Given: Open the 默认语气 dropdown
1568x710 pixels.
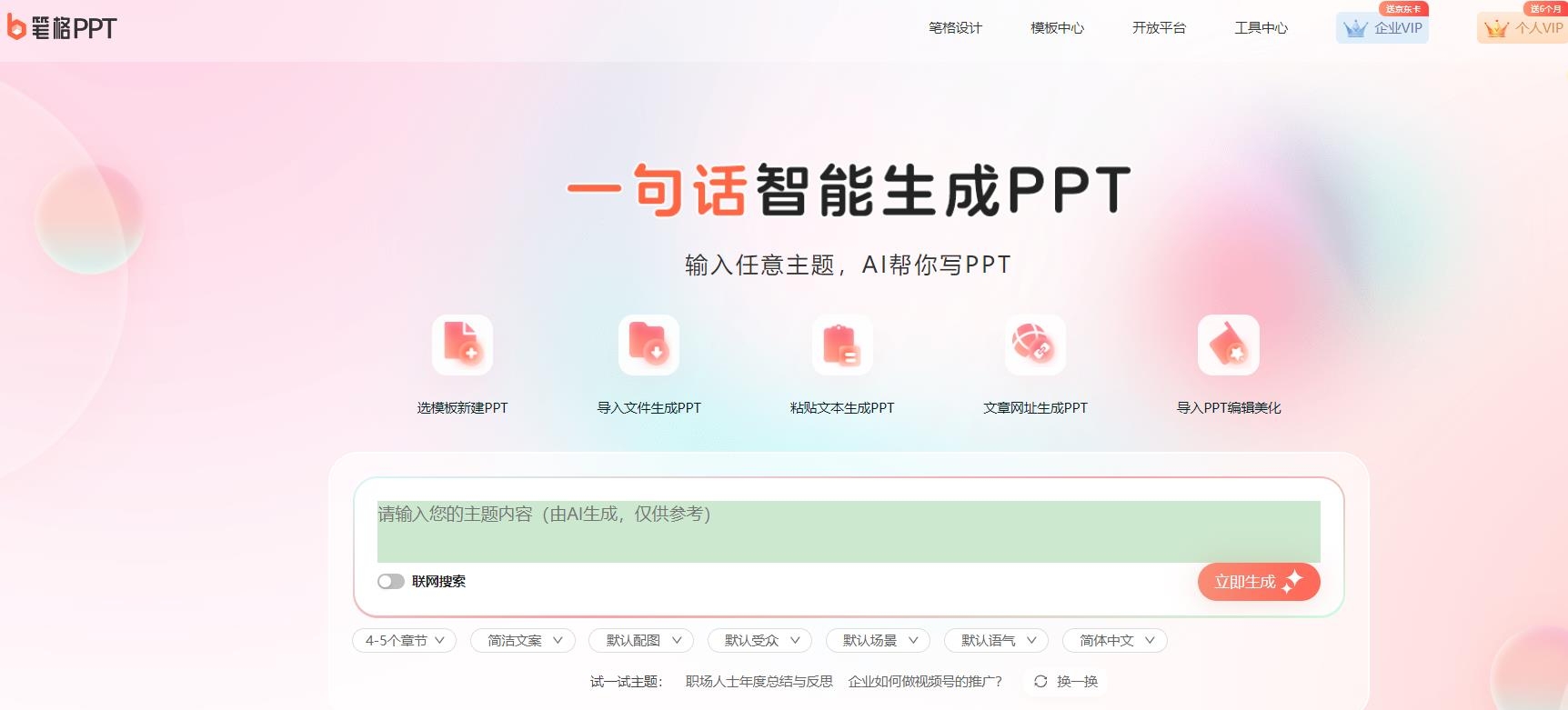Looking at the screenshot, I should (996, 640).
